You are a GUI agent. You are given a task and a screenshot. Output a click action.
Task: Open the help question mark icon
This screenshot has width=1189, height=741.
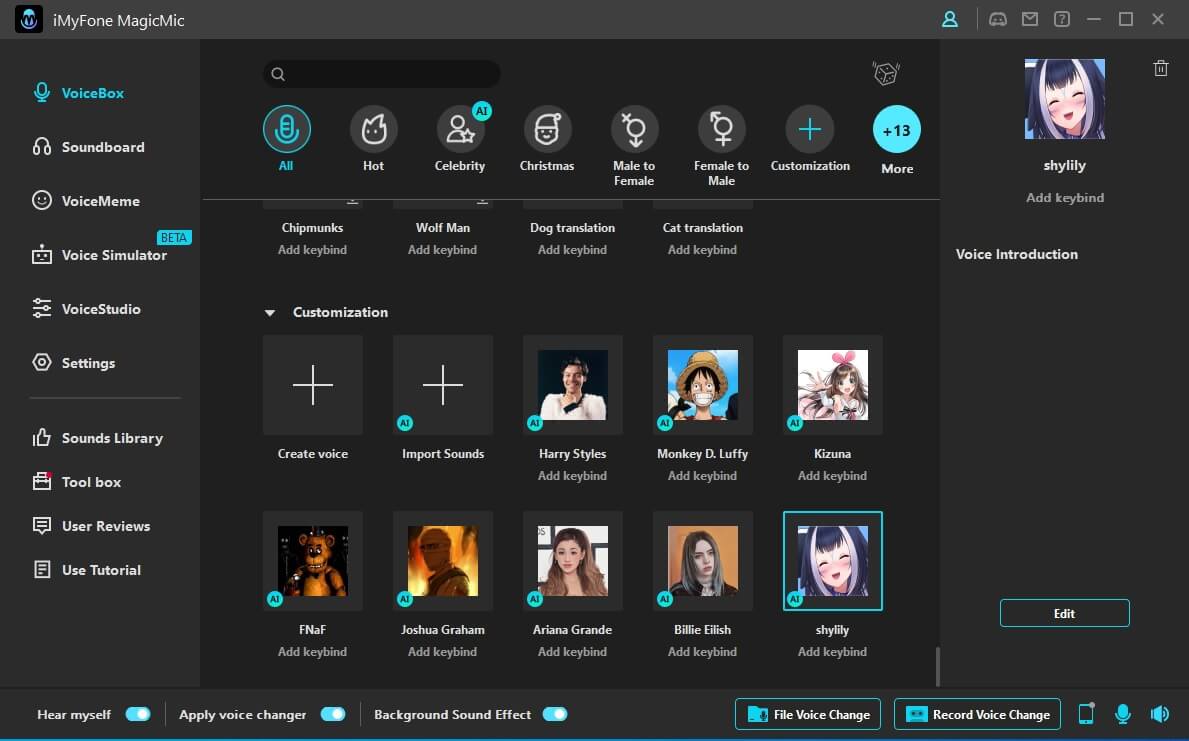pyautogui.click(x=1062, y=20)
